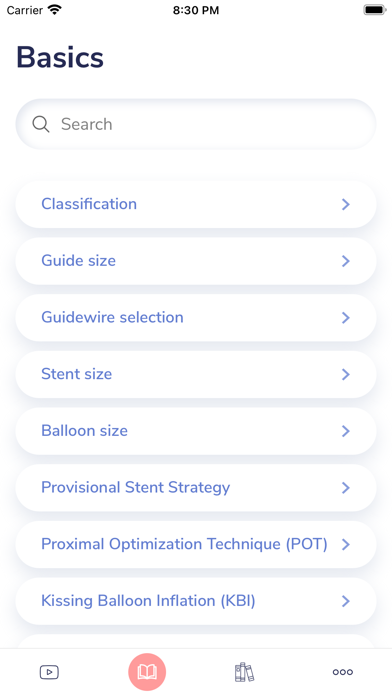Open the three-dots more tab
This screenshot has height=696, width=392.
pyautogui.click(x=343, y=672)
